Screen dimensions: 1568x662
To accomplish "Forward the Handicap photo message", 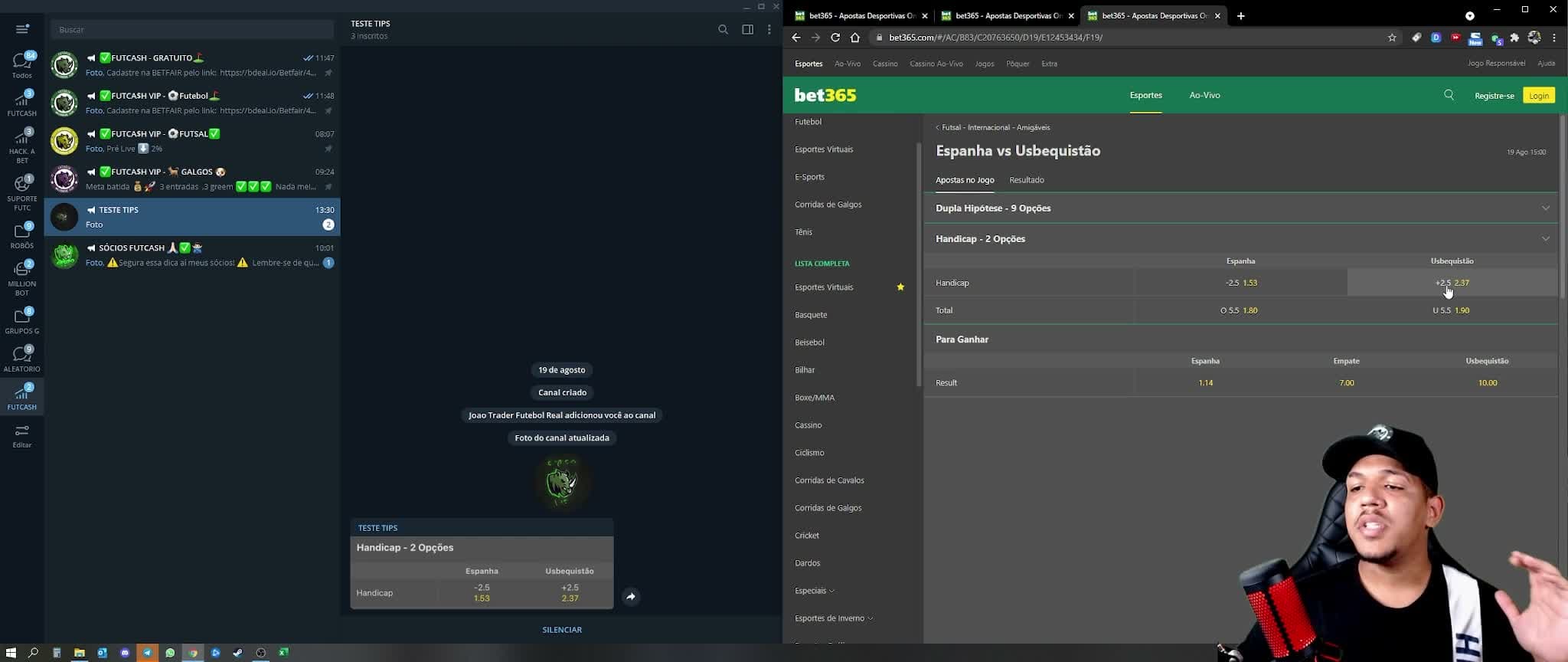I will pos(631,596).
